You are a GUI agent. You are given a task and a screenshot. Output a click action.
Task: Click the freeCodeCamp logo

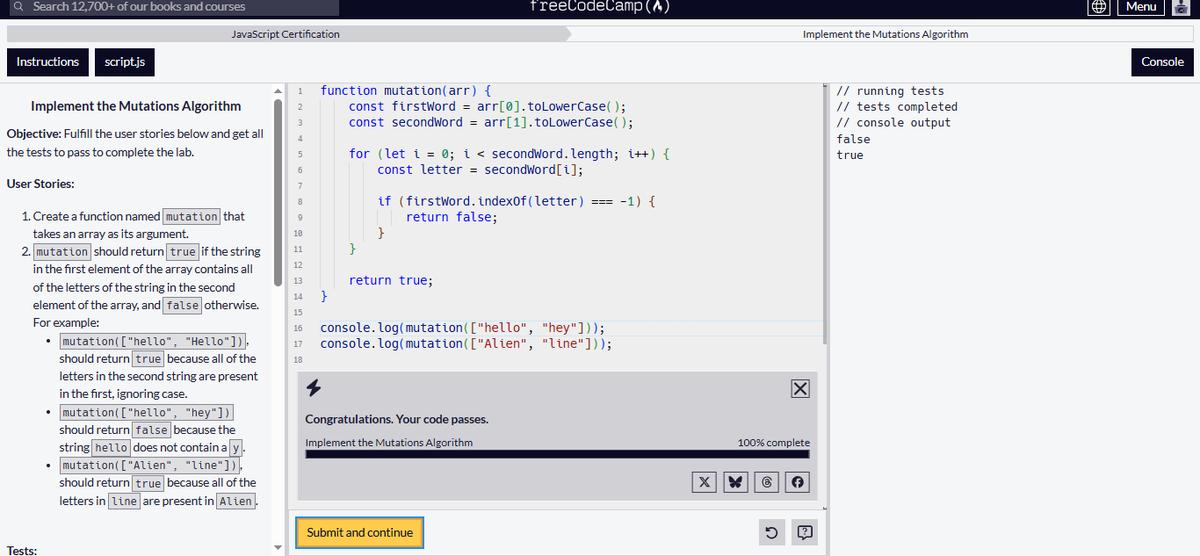point(599,6)
